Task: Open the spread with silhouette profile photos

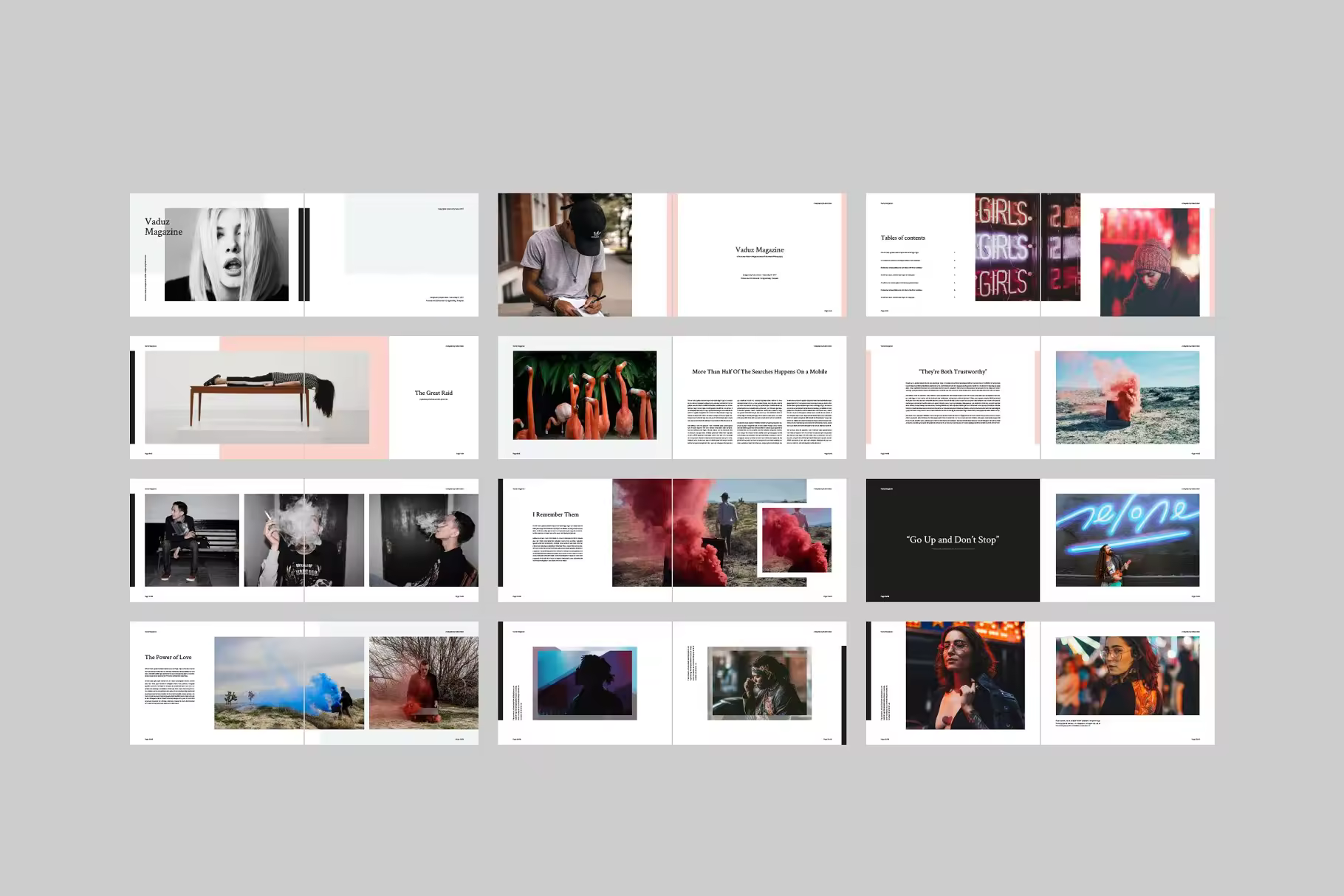Action: [672, 683]
